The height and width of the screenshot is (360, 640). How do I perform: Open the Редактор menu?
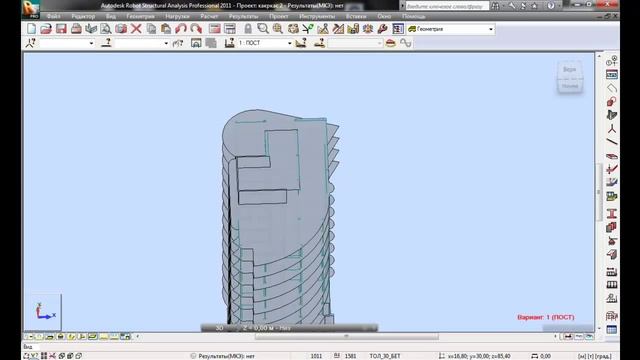(x=83, y=16)
